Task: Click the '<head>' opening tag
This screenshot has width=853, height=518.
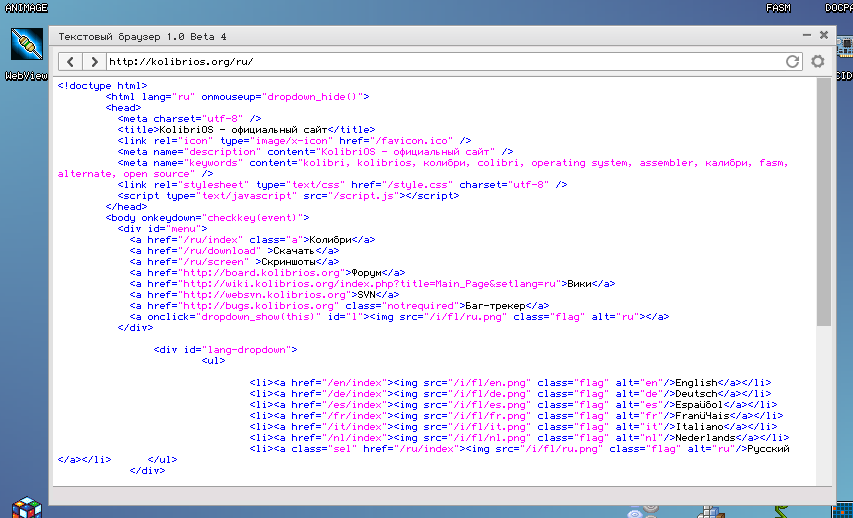Action: 123,108
